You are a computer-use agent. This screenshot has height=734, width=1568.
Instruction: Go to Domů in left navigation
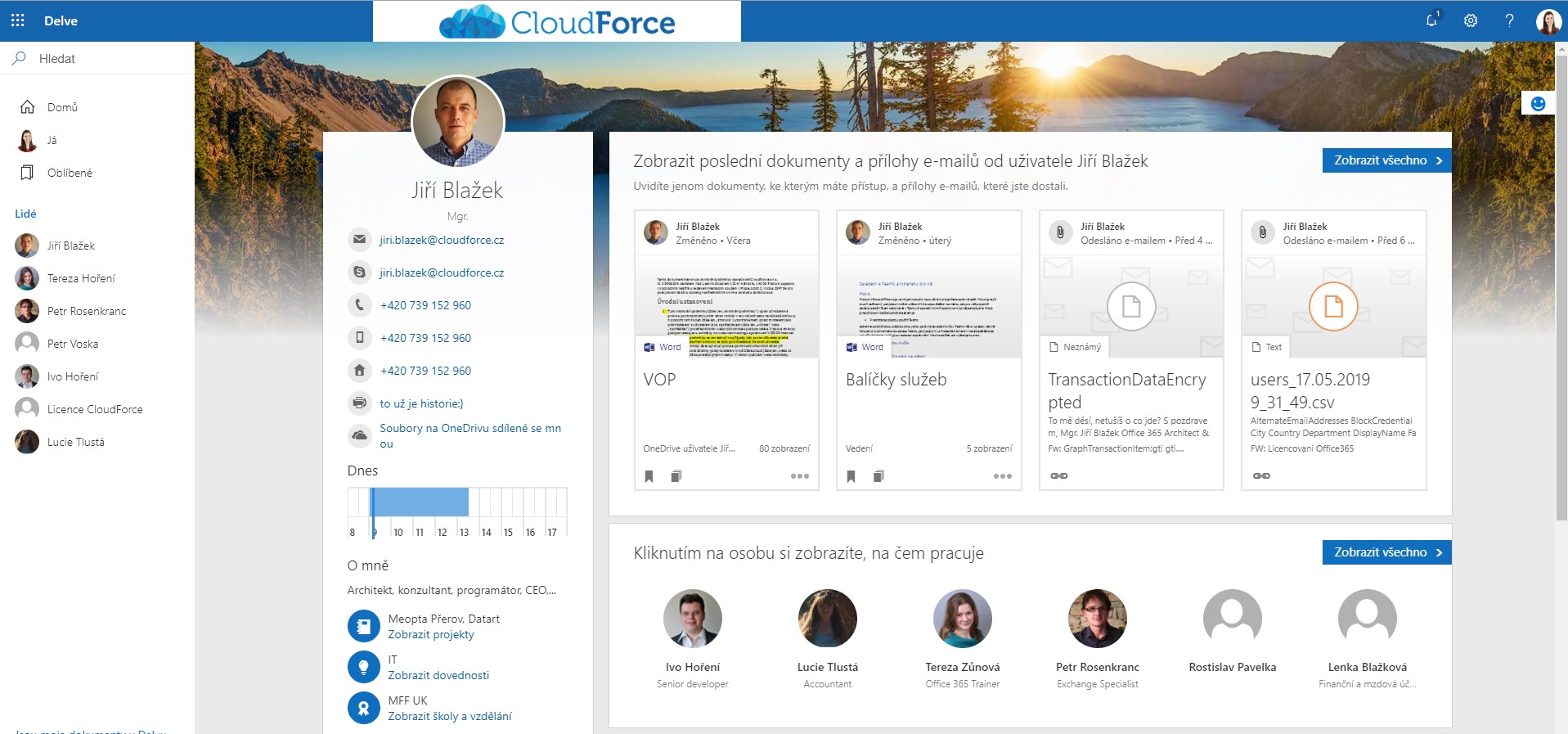(x=62, y=107)
